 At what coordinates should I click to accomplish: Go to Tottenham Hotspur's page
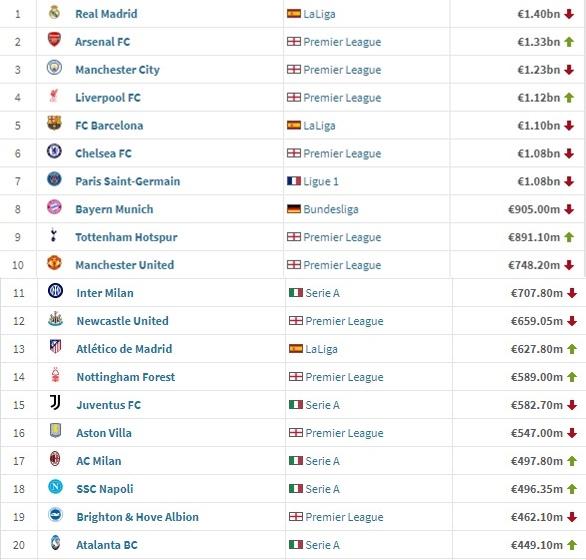pyautogui.click(x=126, y=237)
